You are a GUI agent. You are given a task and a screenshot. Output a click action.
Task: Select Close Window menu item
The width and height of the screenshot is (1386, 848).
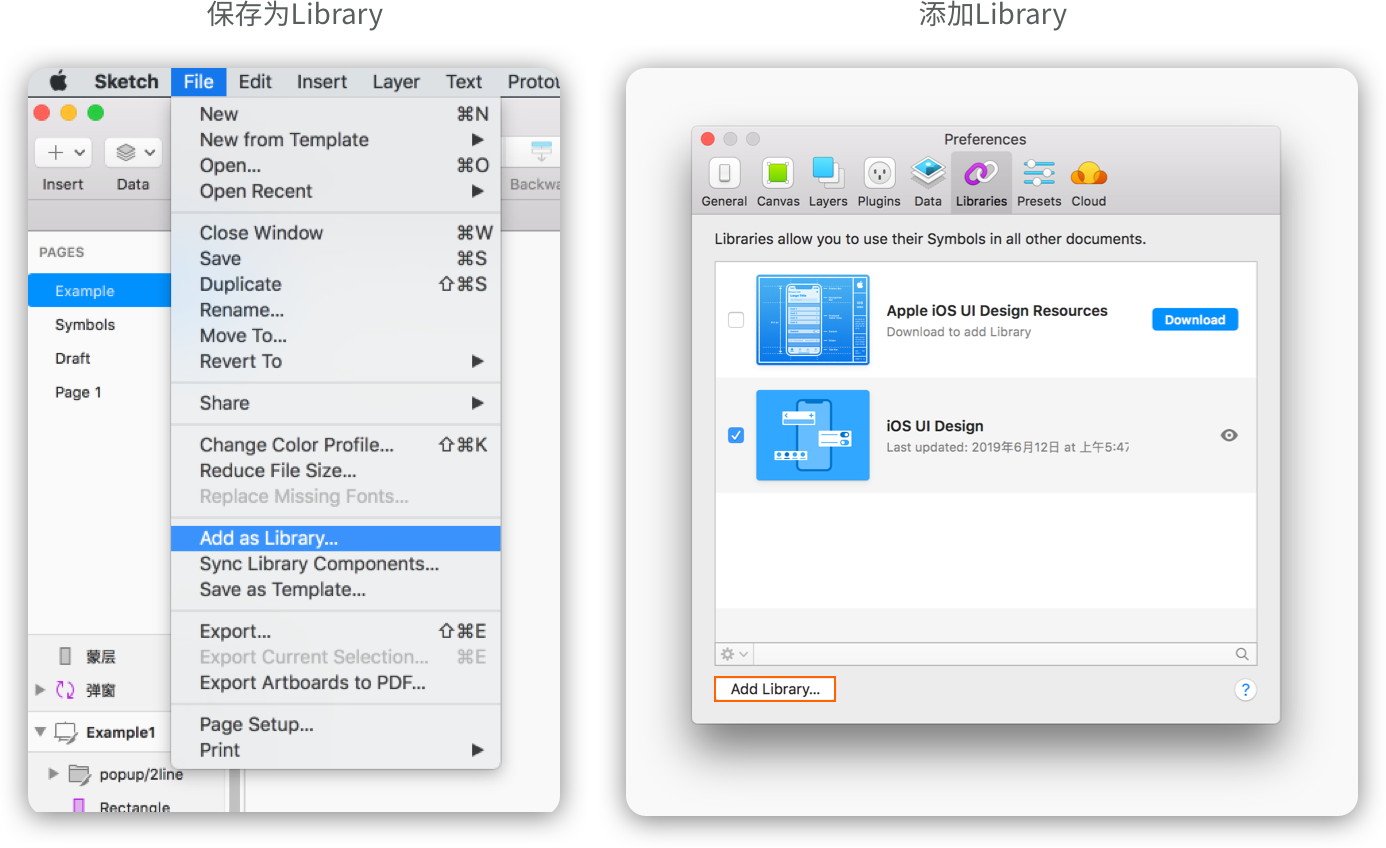coord(336,233)
